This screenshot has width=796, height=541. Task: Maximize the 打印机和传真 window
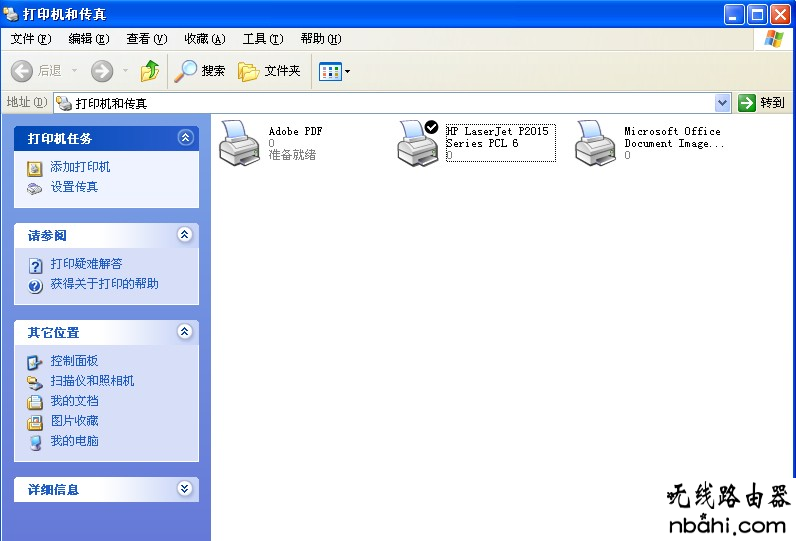[x=757, y=15]
